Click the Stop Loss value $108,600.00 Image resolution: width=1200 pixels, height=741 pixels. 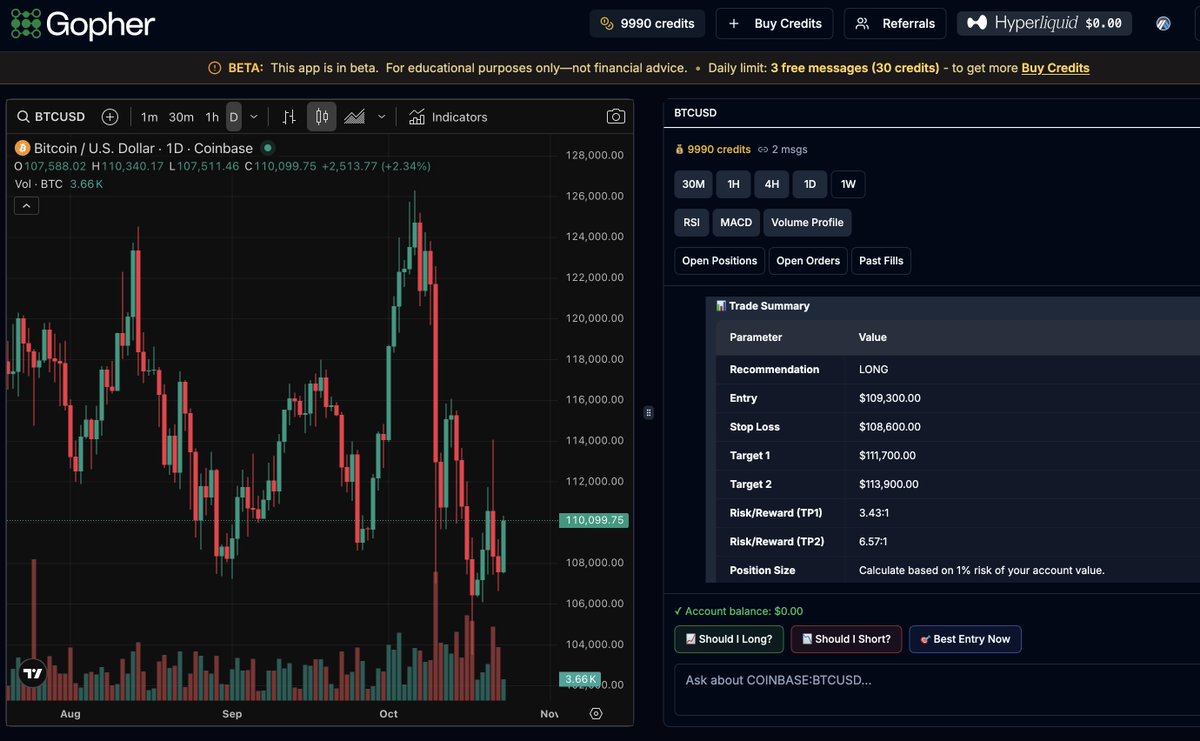pos(890,427)
